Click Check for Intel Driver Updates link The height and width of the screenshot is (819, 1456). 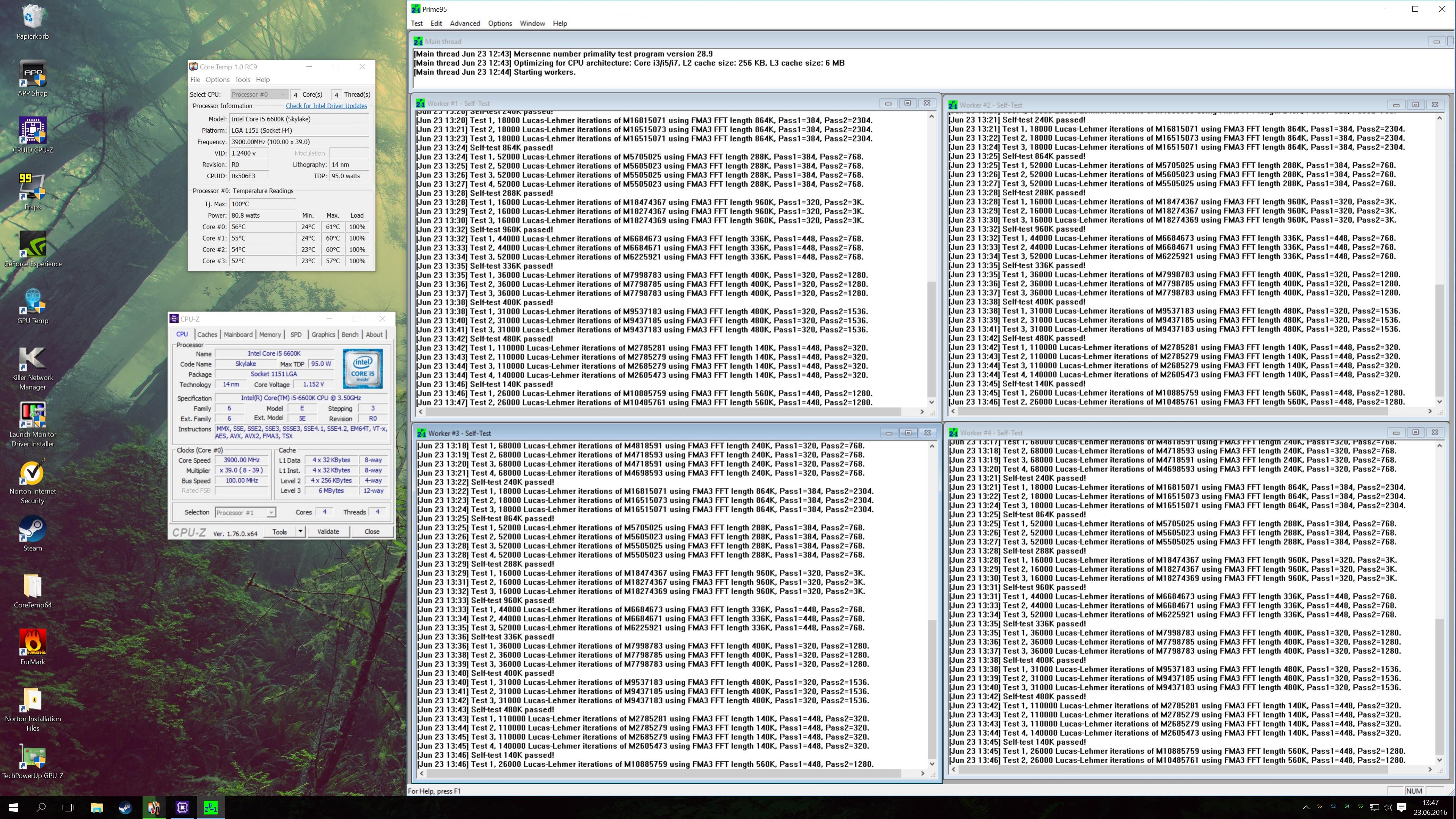coord(326,106)
